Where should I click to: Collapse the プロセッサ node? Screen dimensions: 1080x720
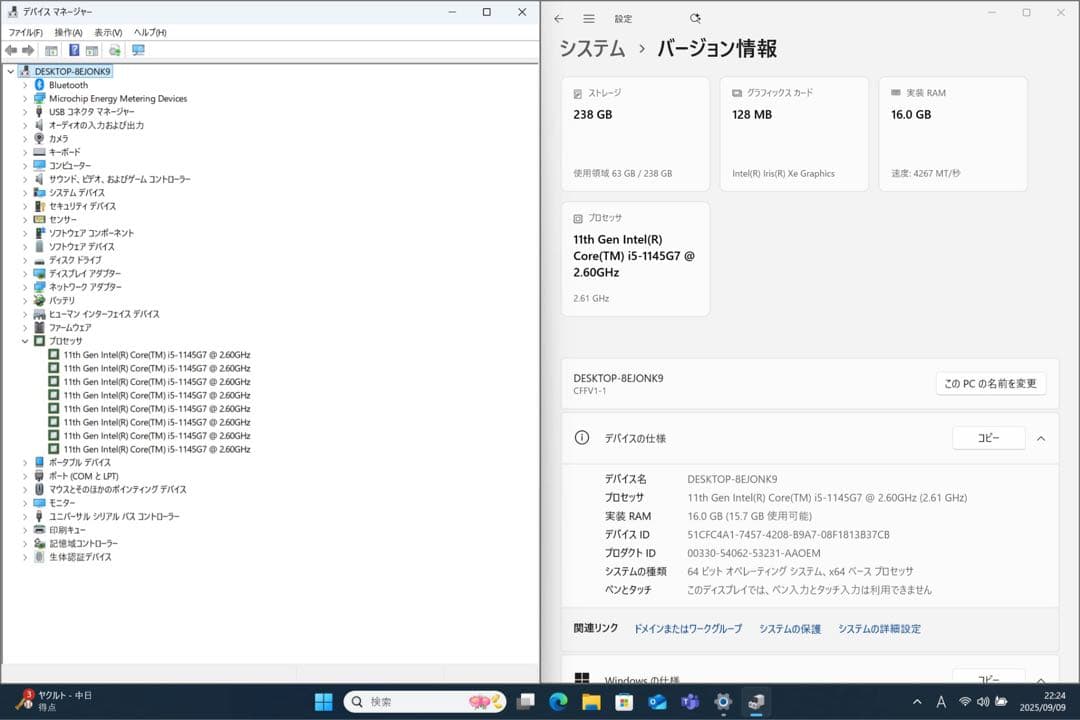25,341
